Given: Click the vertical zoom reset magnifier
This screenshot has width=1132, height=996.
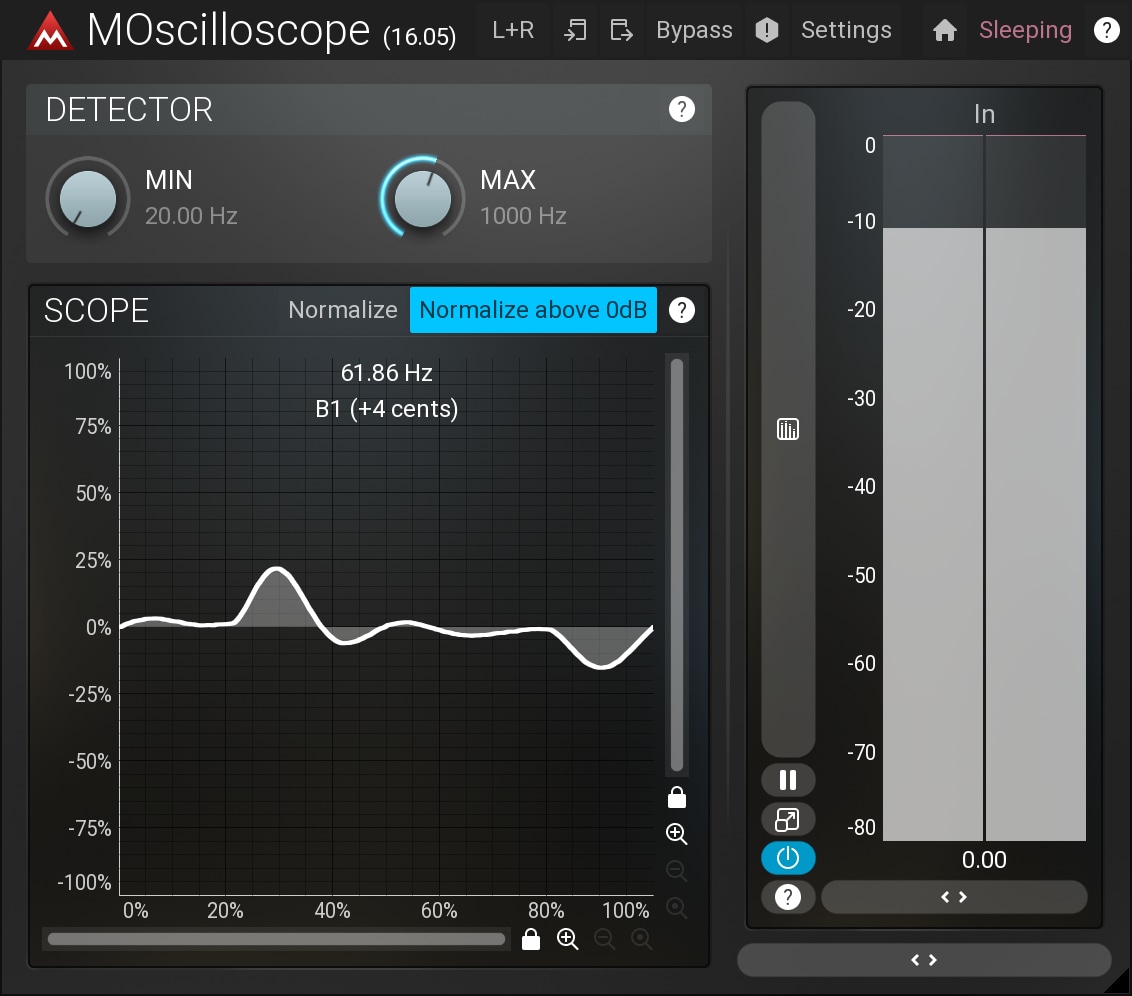Looking at the screenshot, I should 676,907.
